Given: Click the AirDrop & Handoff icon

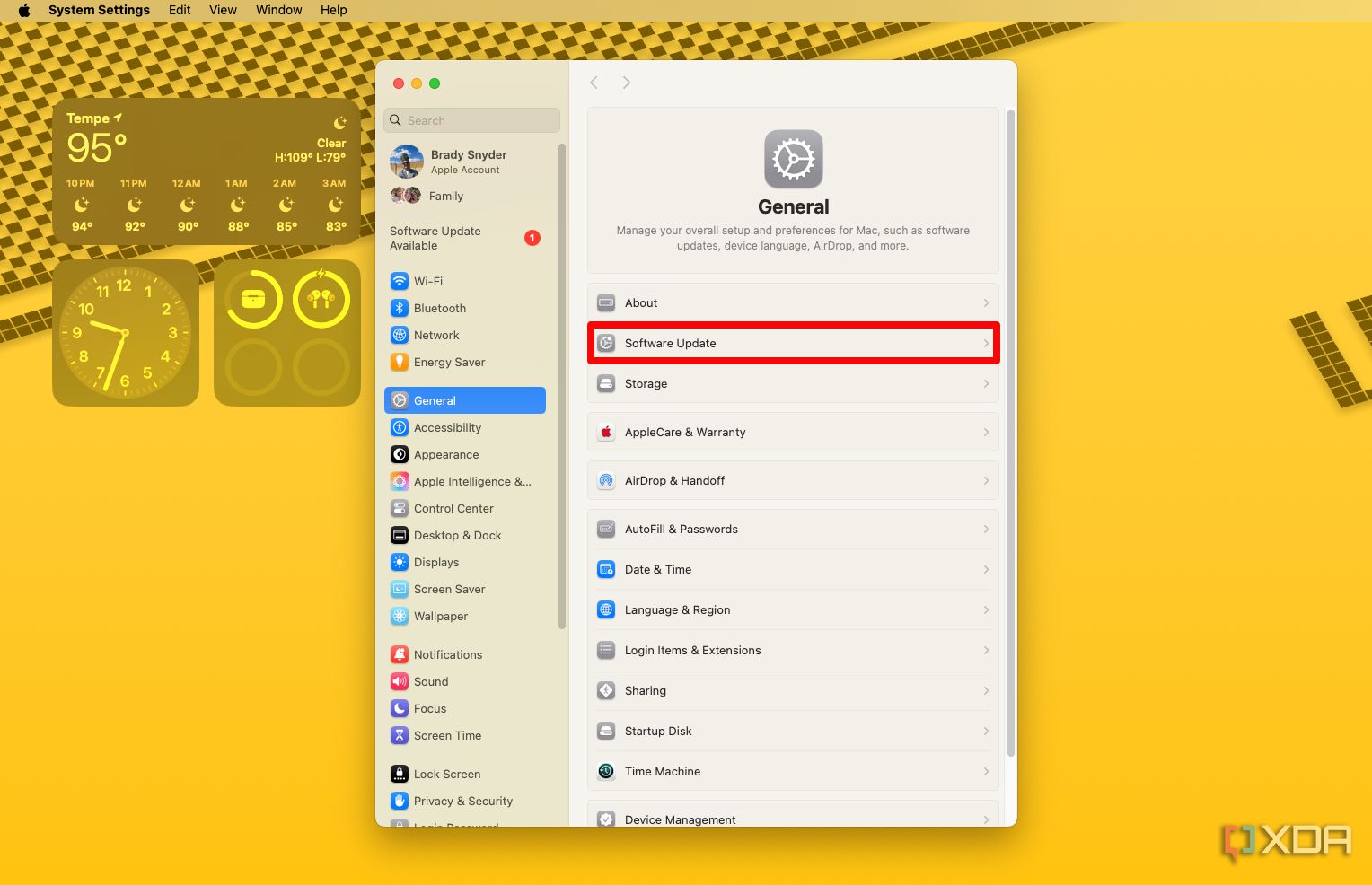Looking at the screenshot, I should 606,480.
